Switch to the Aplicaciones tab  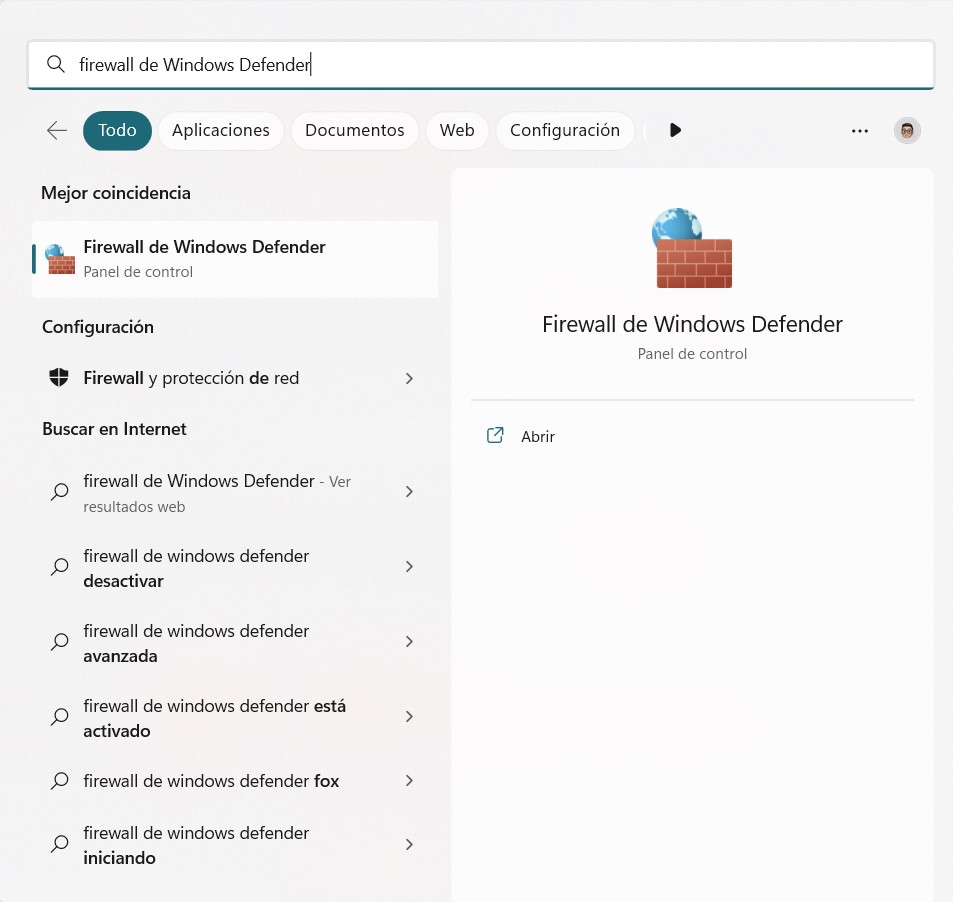coord(220,131)
